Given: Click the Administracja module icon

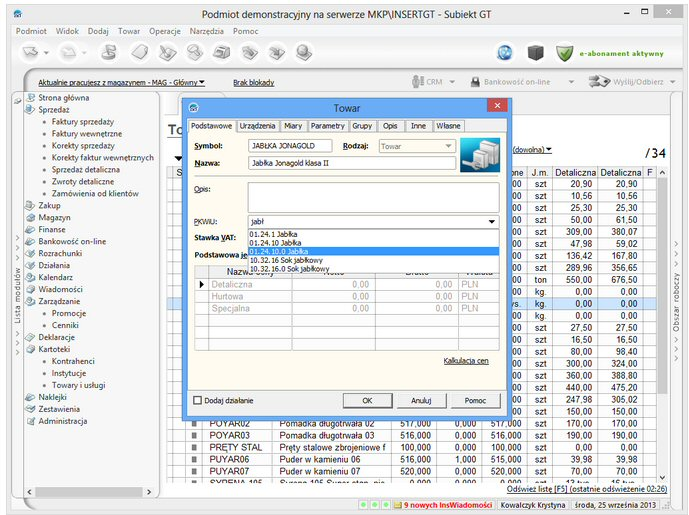Looking at the screenshot, I should (x=30, y=421).
